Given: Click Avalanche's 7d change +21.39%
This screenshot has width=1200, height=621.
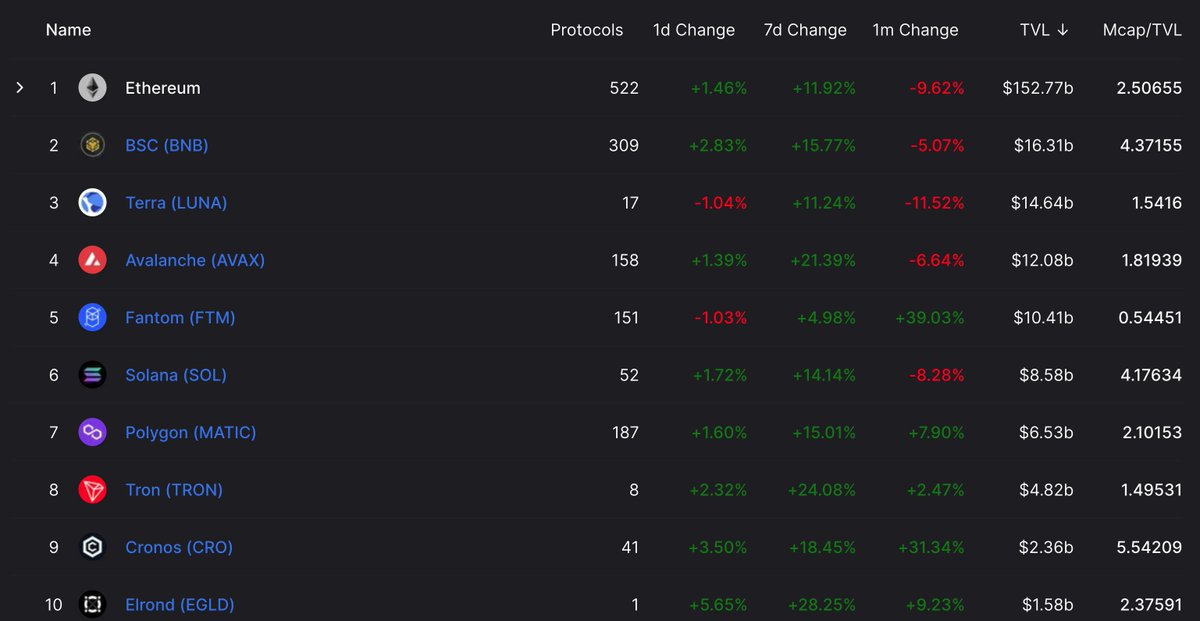Looking at the screenshot, I should coord(823,260).
